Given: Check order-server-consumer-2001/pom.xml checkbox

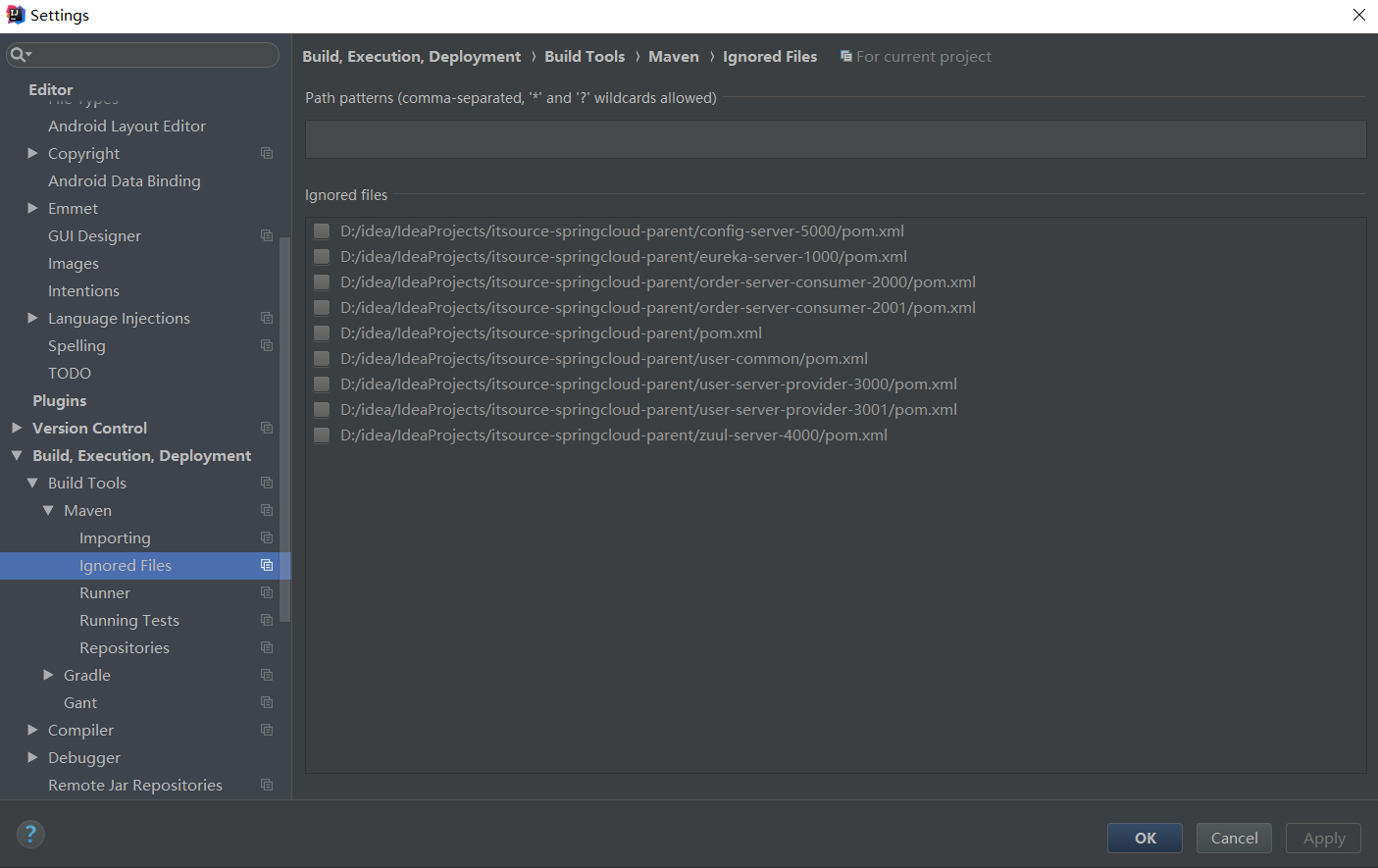Looking at the screenshot, I should [x=321, y=307].
